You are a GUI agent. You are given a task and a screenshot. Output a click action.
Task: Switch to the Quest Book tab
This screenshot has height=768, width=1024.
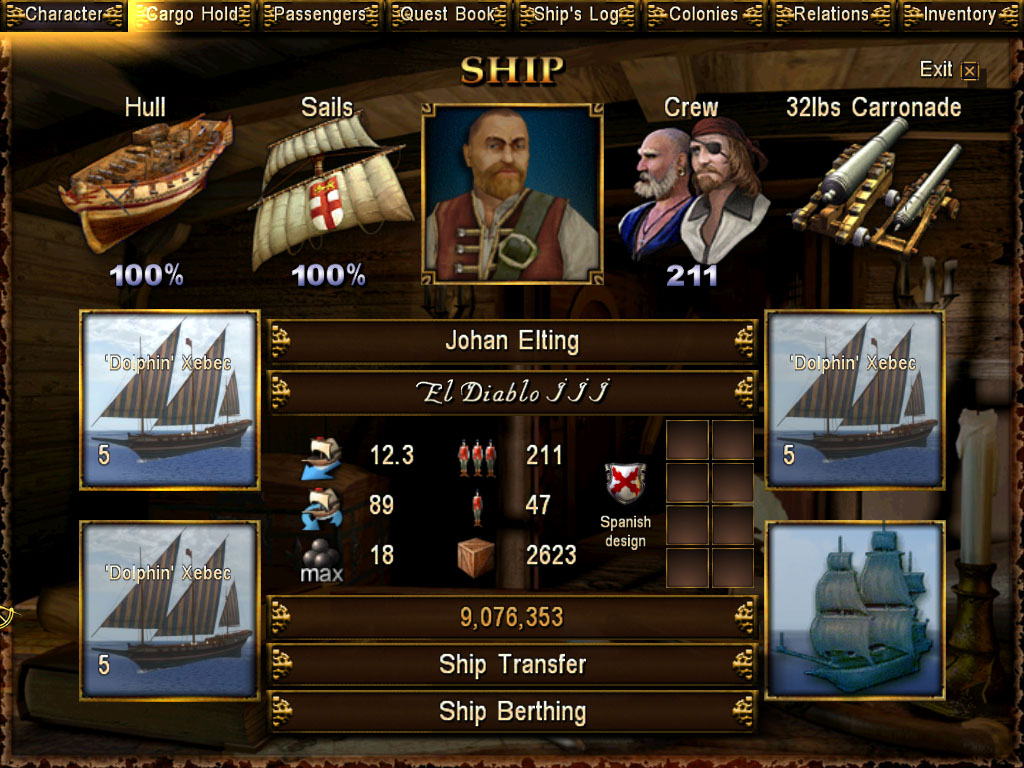click(x=448, y=14)
